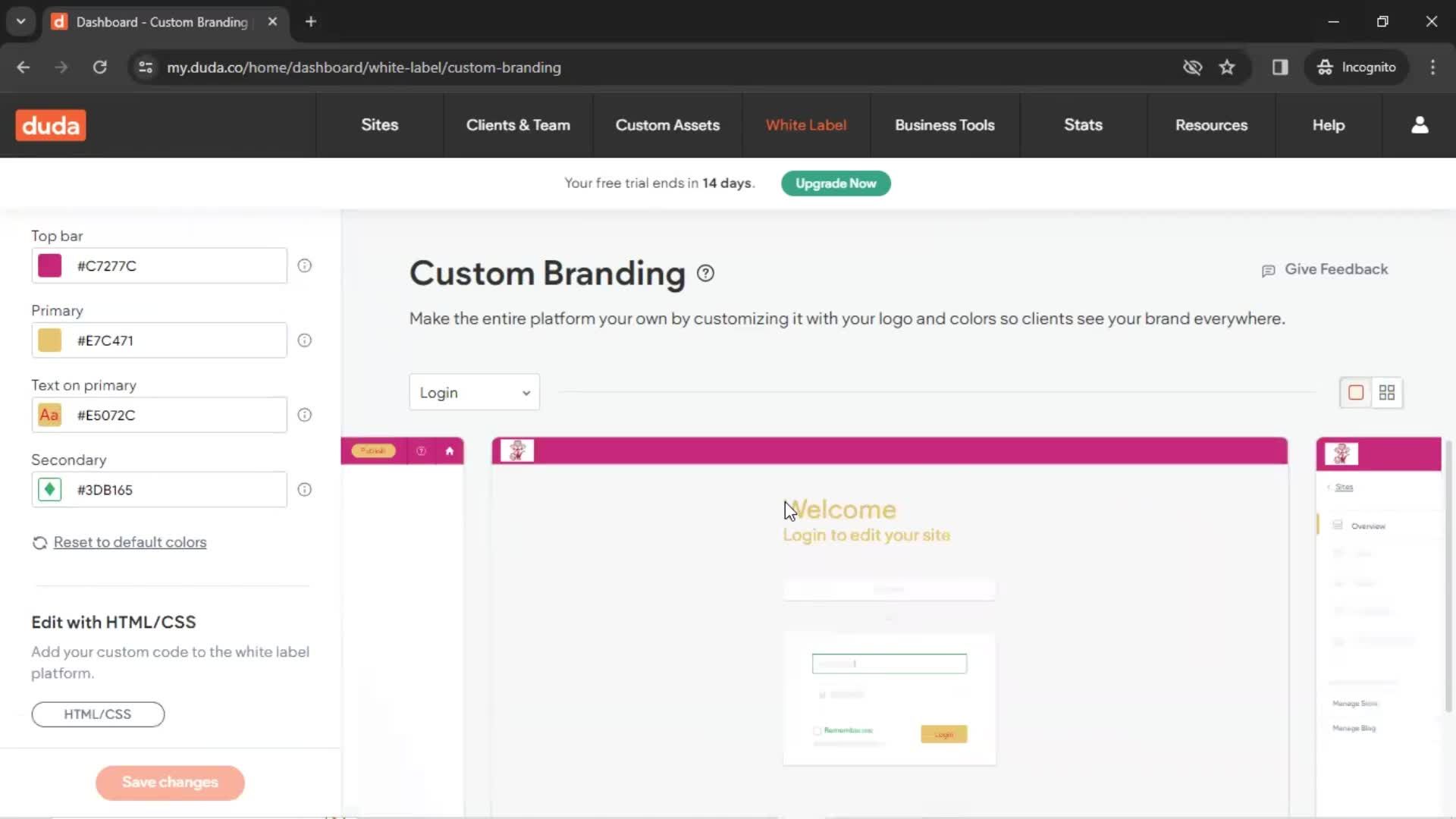Open the tab search dropdown arrow

point(21,22)
